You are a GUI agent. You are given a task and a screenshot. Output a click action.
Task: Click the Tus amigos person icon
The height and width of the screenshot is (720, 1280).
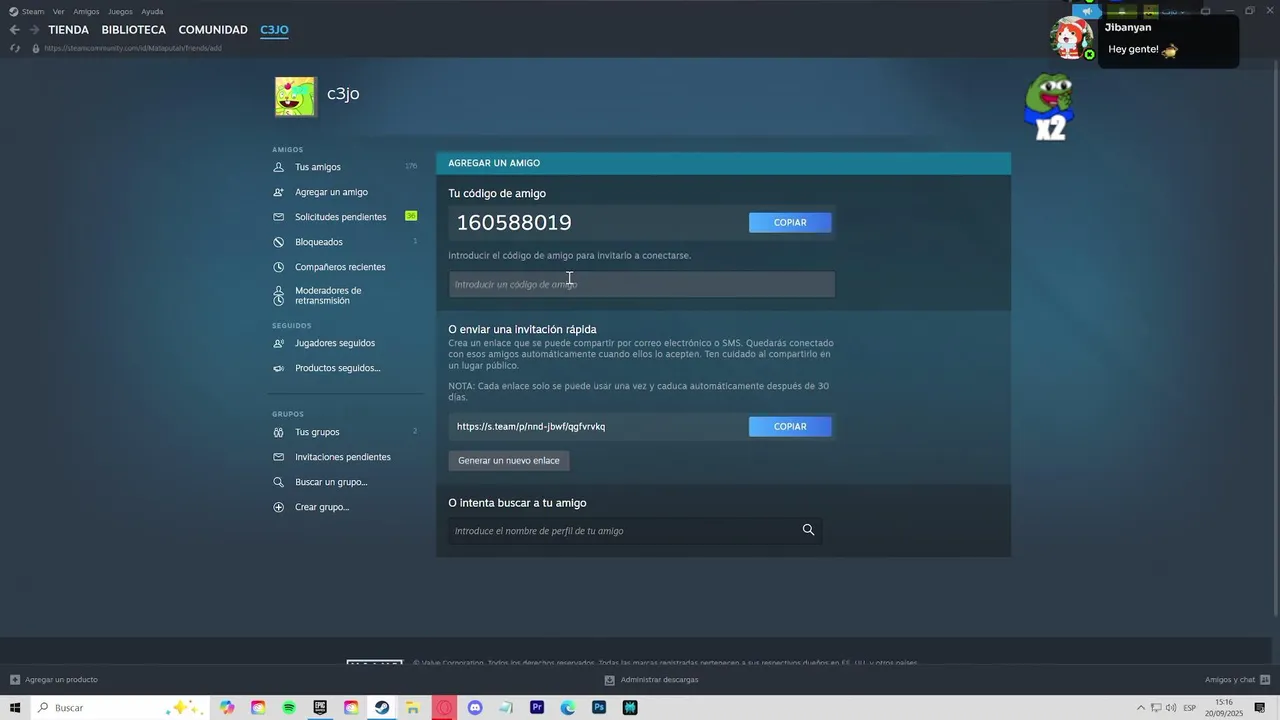pos(279,167)
